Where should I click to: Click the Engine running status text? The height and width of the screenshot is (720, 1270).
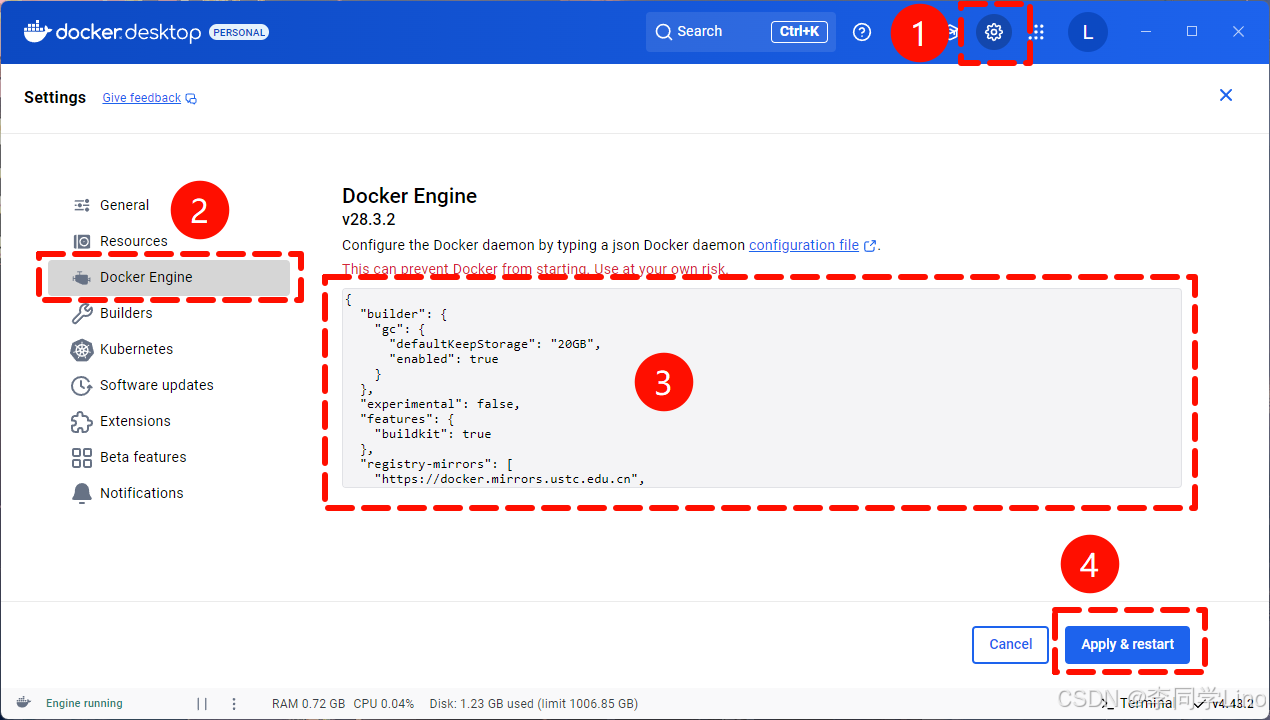(84, 704)
